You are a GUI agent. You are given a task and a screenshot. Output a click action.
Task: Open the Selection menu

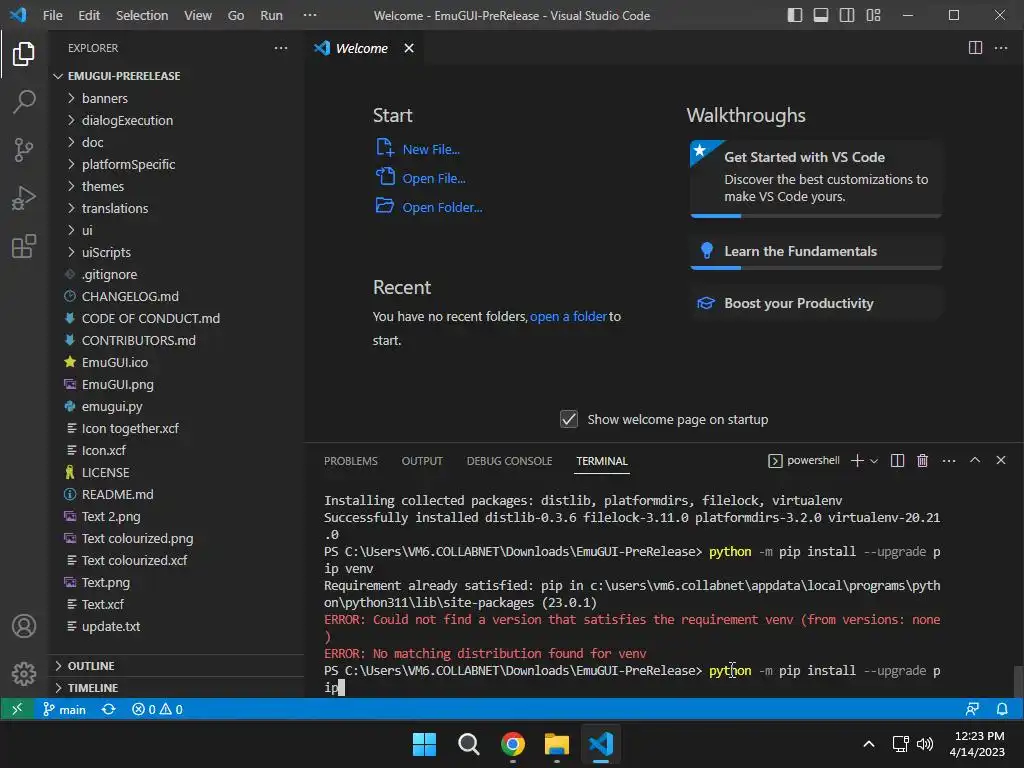coord(142,15)
